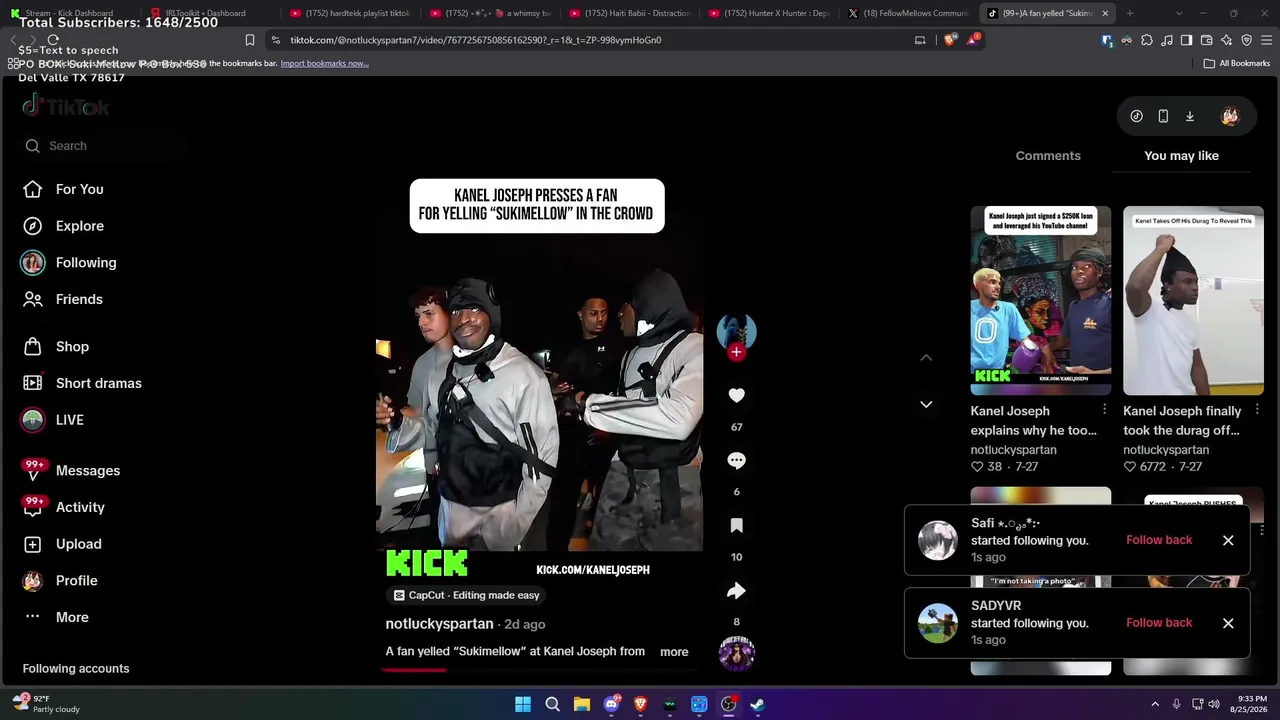Open File Explorer from the taskbar

click(x=582, y=704)
